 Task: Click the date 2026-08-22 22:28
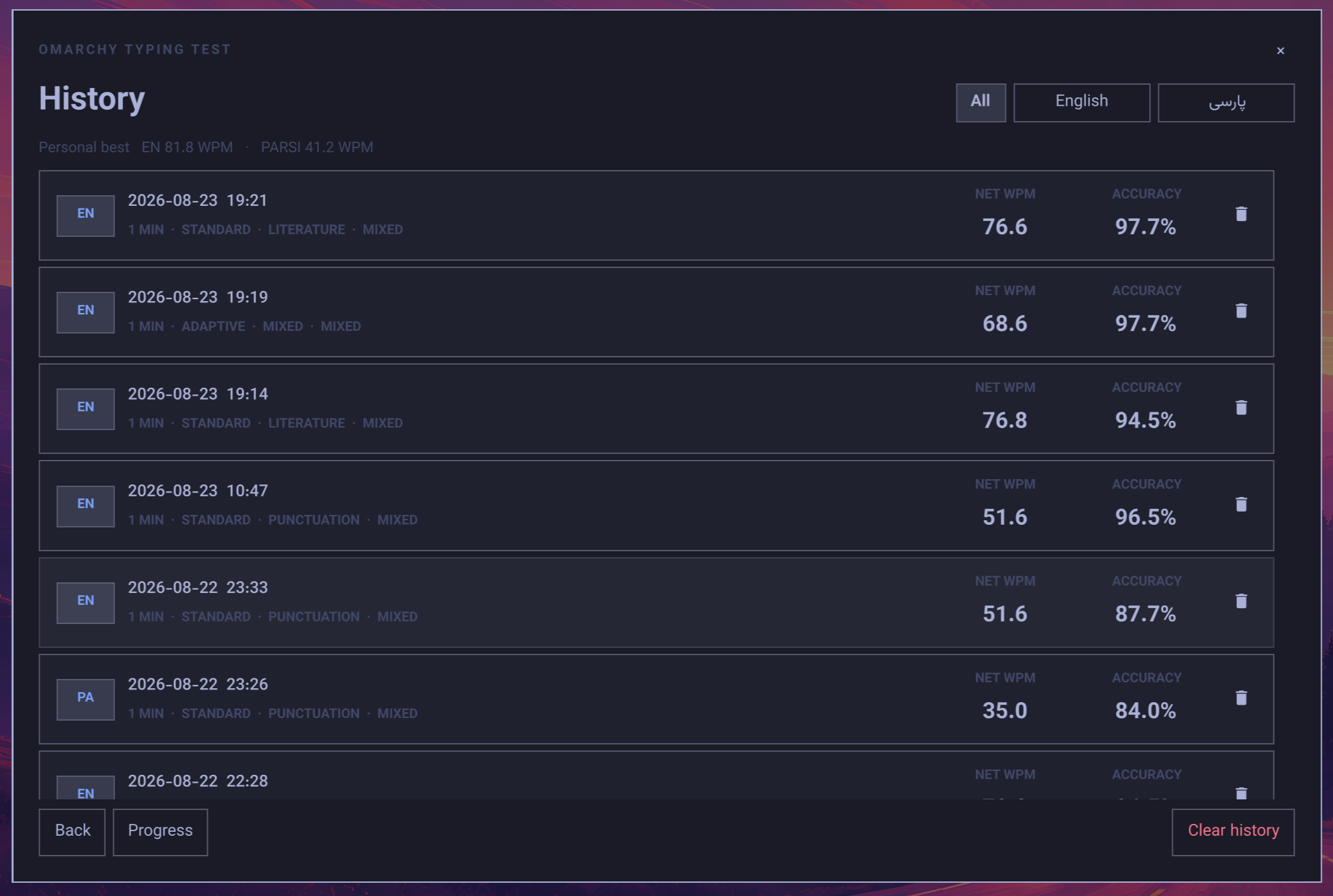(x=197, y=781)
